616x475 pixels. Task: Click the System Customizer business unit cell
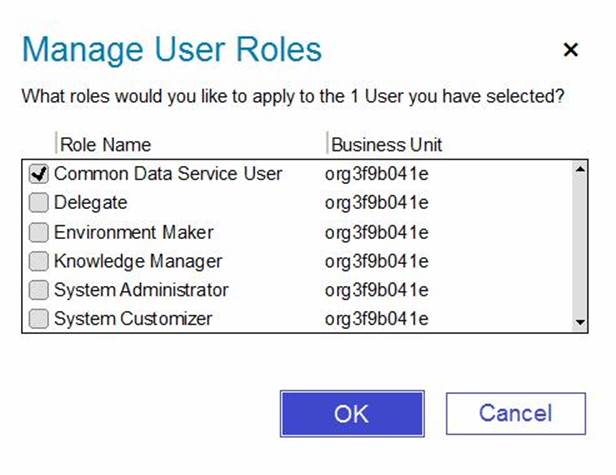click(x=377, y=320)
